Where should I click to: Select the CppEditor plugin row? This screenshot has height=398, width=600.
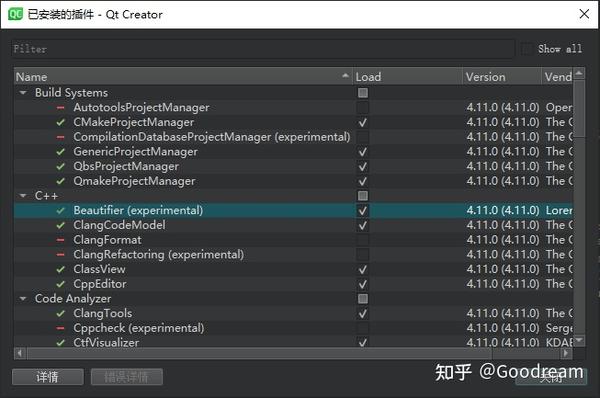(x=293, y=284)
